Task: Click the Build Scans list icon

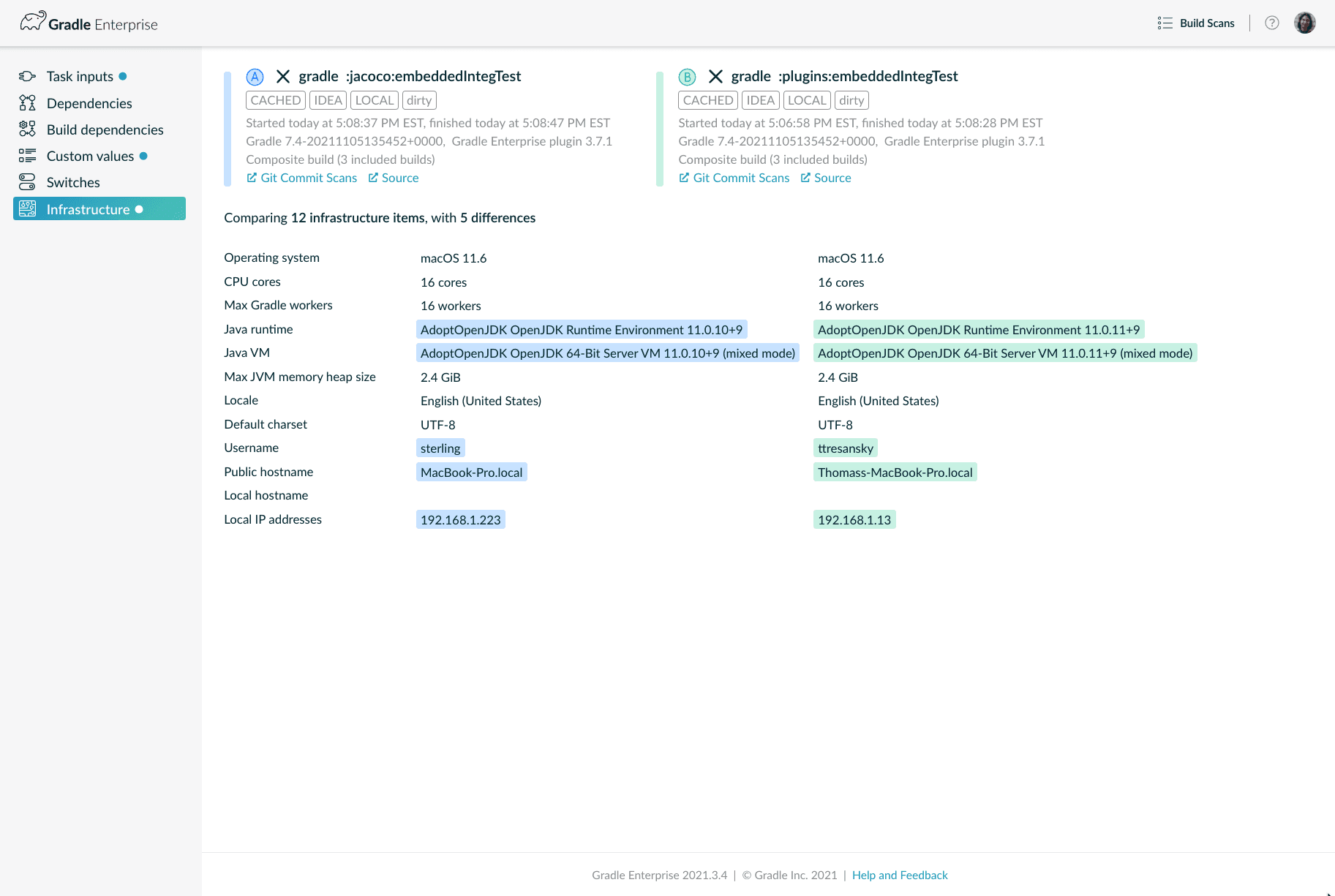Action: (1165, 23)
